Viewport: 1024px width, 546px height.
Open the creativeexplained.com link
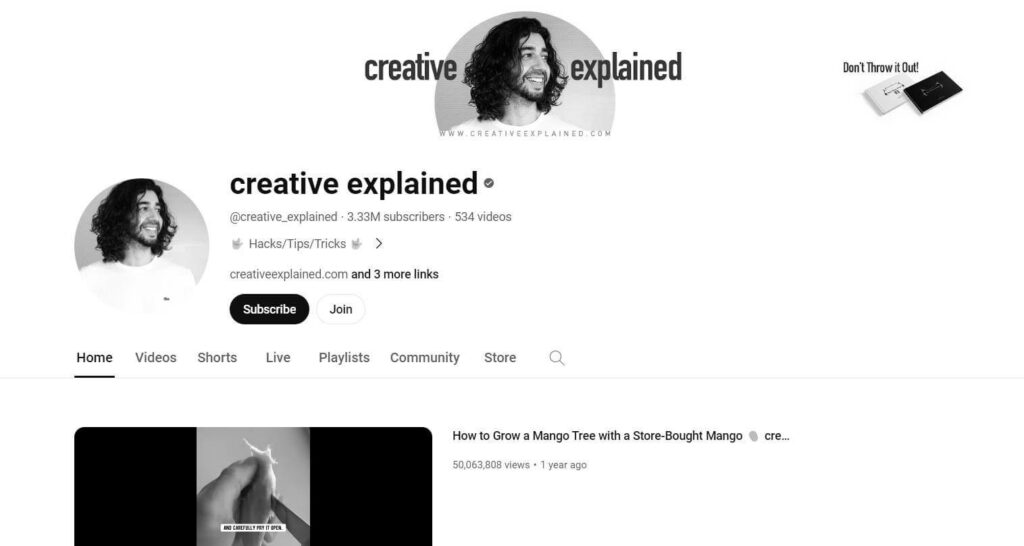pos(289,274)
